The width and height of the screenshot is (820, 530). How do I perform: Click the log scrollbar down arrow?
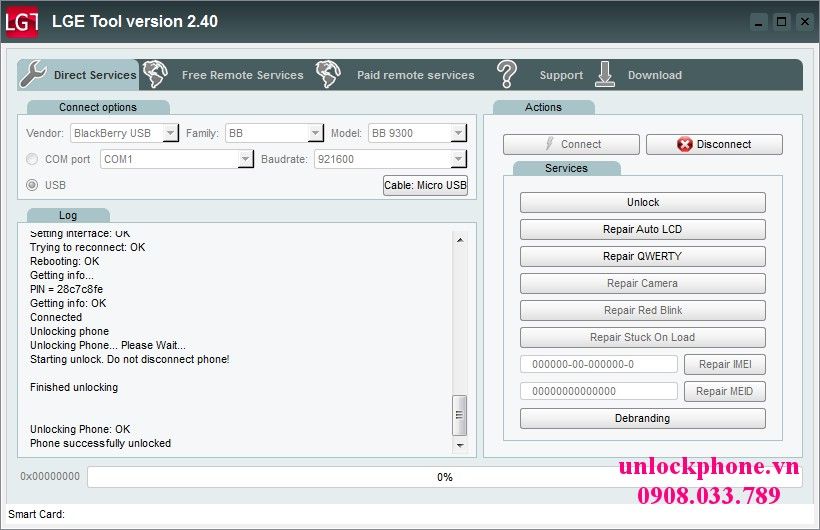(x=460, y=445)
